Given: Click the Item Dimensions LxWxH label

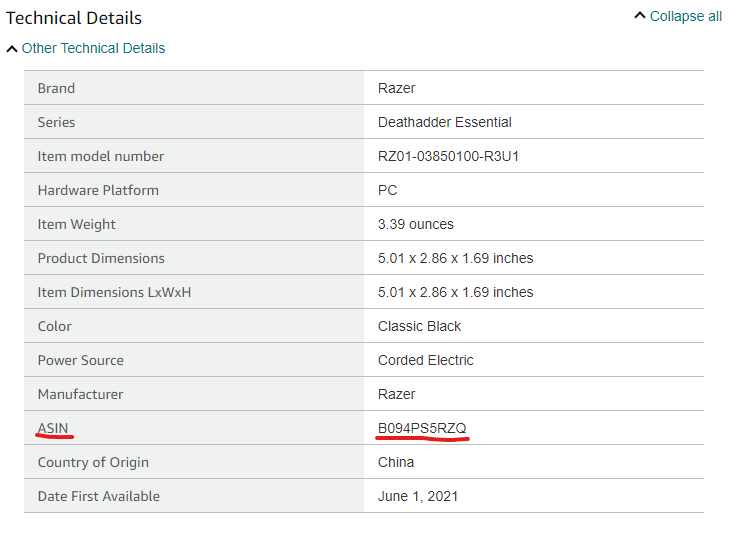Looking at the screenshot, I should (x=114, y=292).
